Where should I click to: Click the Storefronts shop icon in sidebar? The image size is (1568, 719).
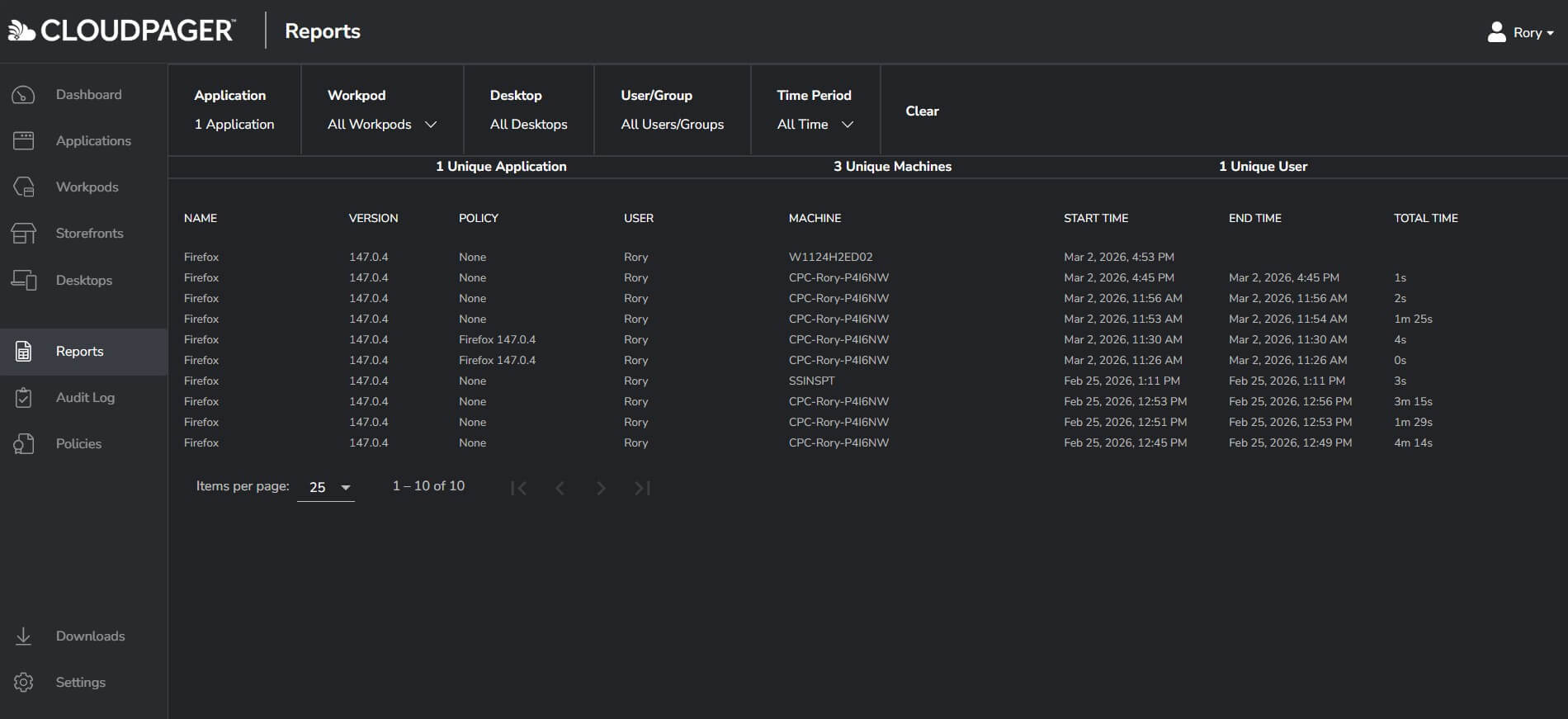pyautogui.click(x=23, y=234)
